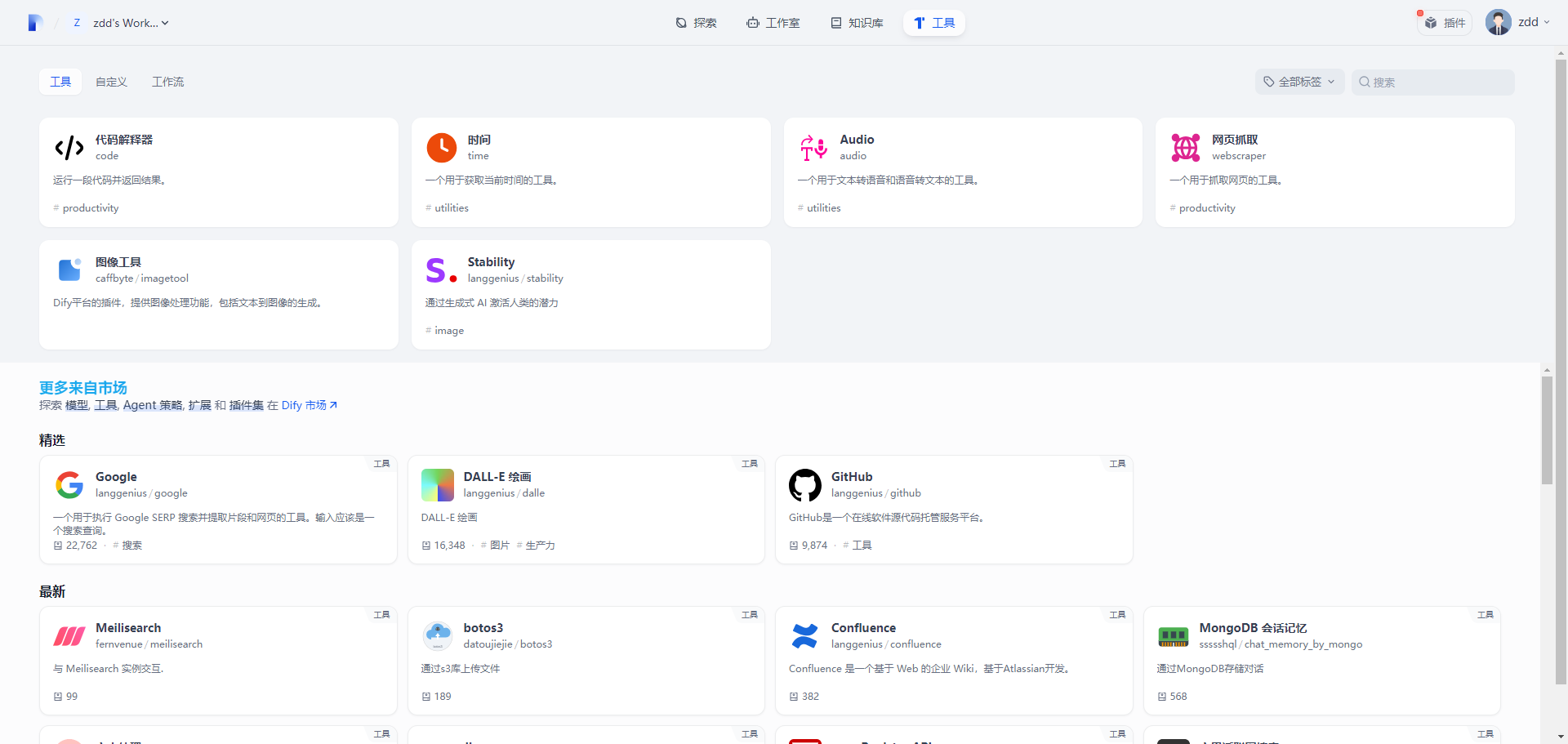Click the 工具 tag under GitHub install count
Image resolution: width=1568 pixels, height=744 pixels.
857,546
